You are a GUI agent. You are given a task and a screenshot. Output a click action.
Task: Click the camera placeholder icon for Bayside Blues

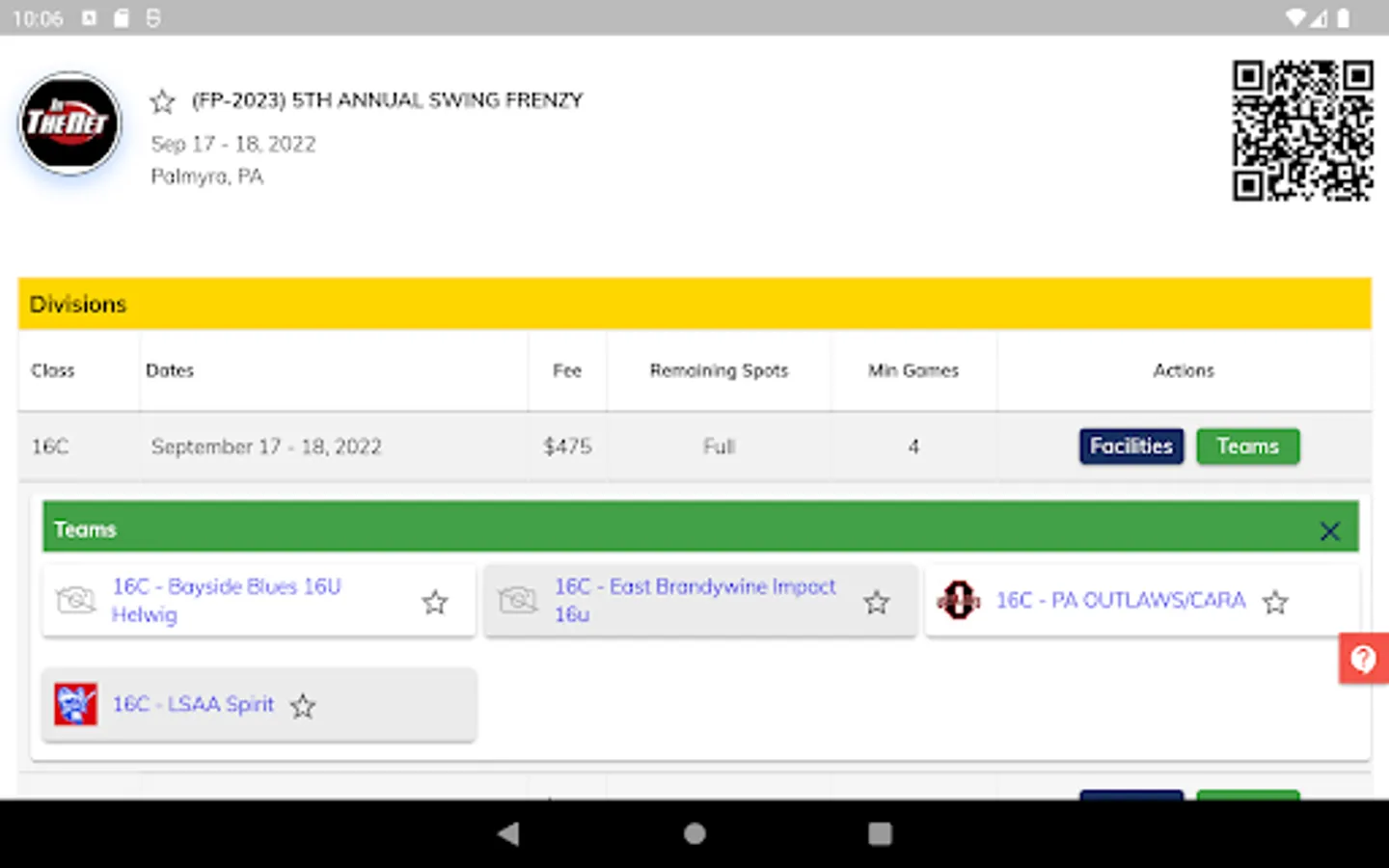click(77, 600)
